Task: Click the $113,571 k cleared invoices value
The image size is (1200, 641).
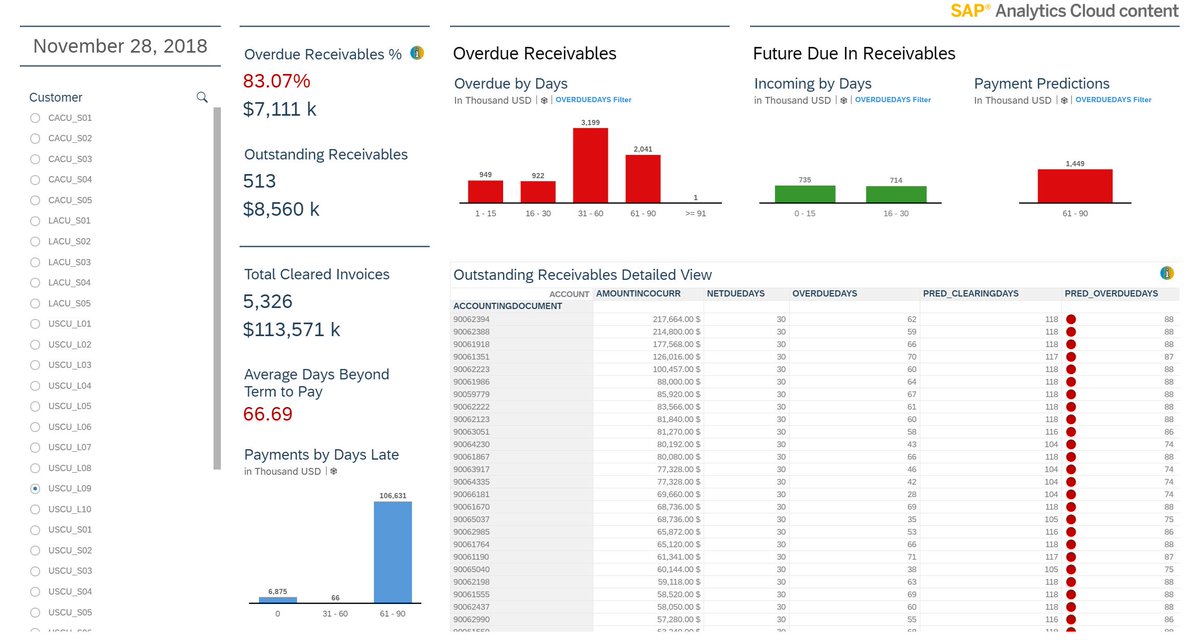Action: (292, 329)
